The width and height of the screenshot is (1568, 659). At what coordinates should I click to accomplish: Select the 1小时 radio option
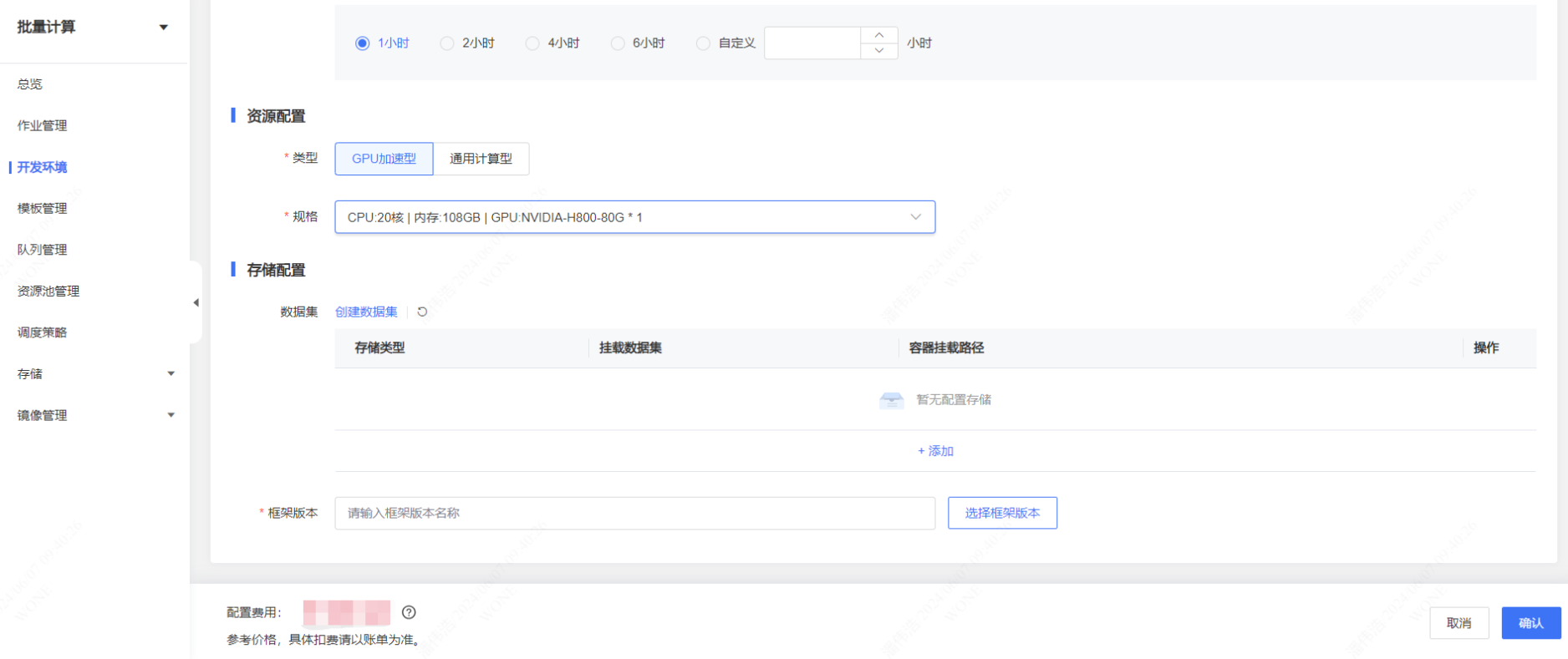point(362,43)
